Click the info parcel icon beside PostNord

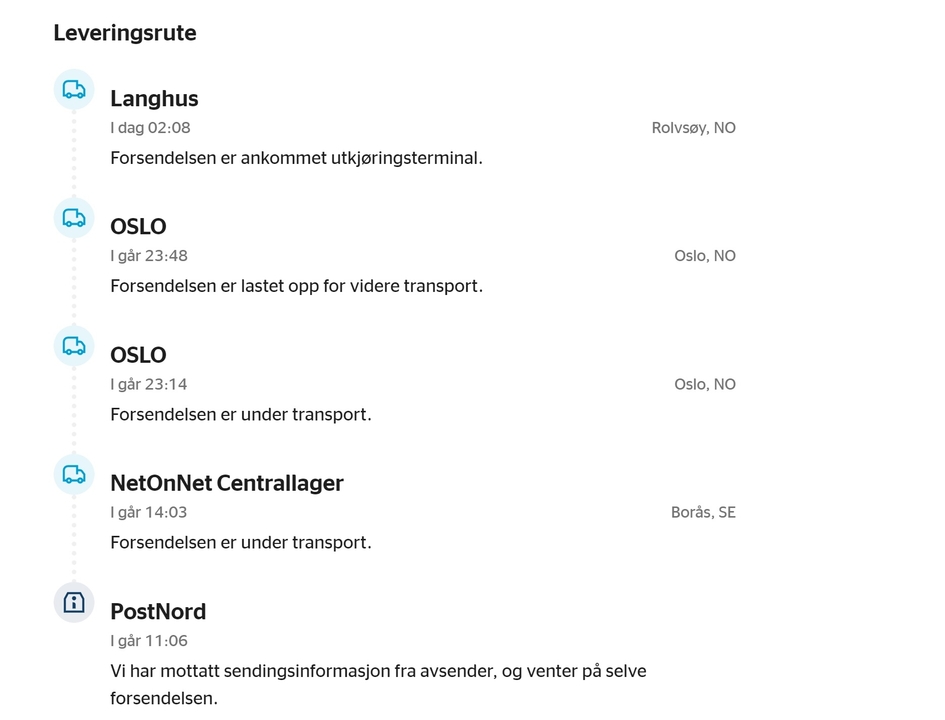(x=74, y=603)
